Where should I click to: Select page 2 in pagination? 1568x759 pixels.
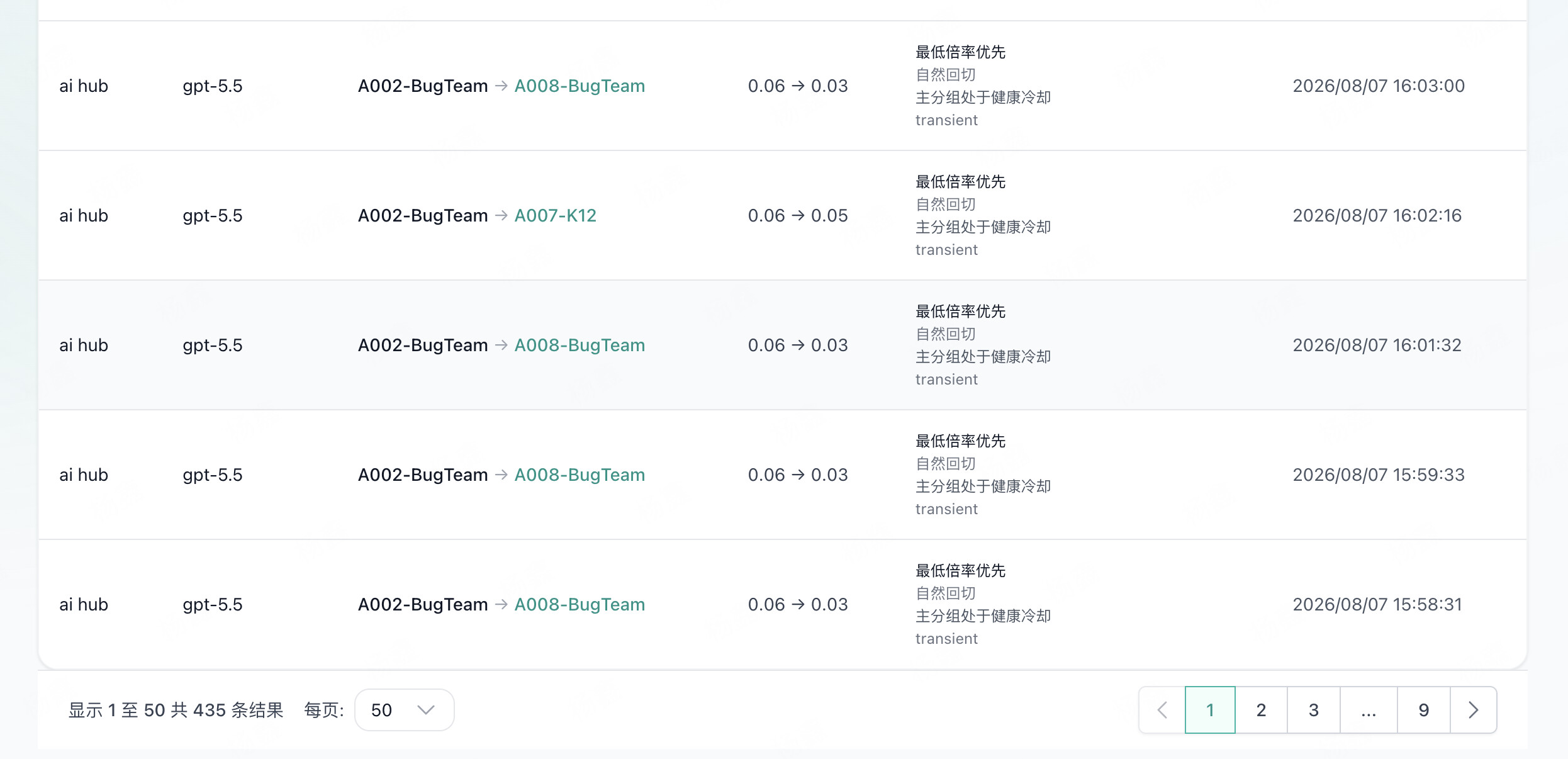pos(1261,710)
